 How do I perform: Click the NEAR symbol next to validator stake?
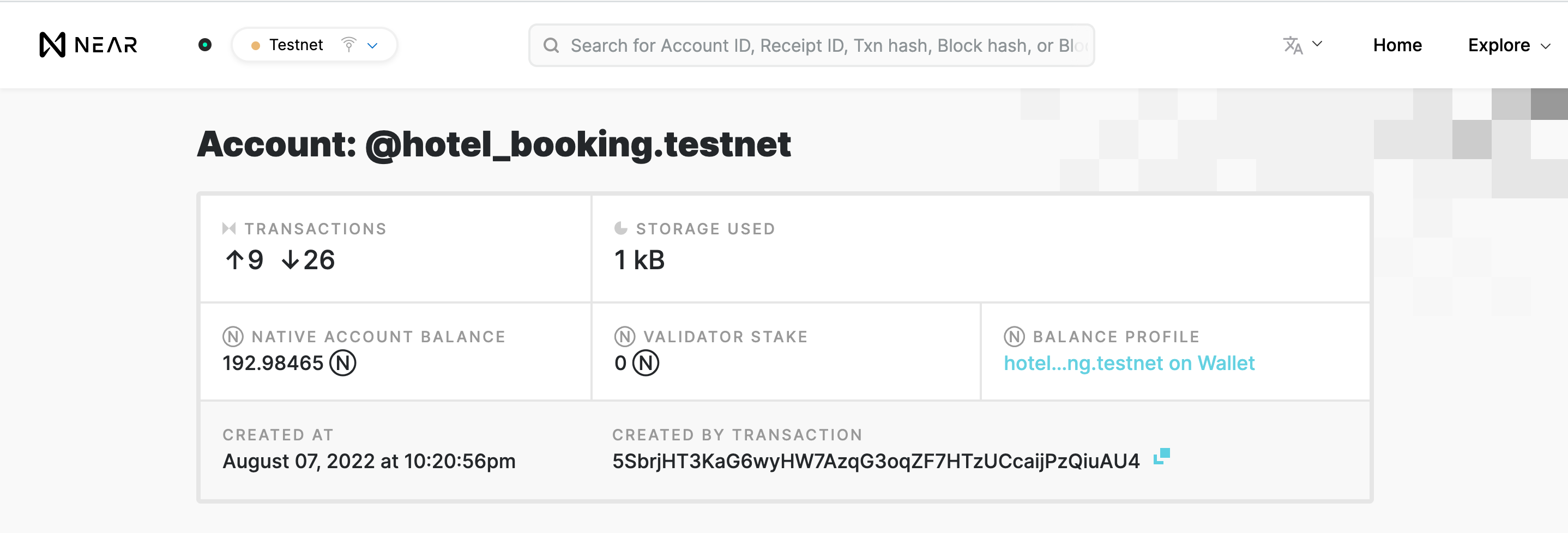(x=646, y=364)
